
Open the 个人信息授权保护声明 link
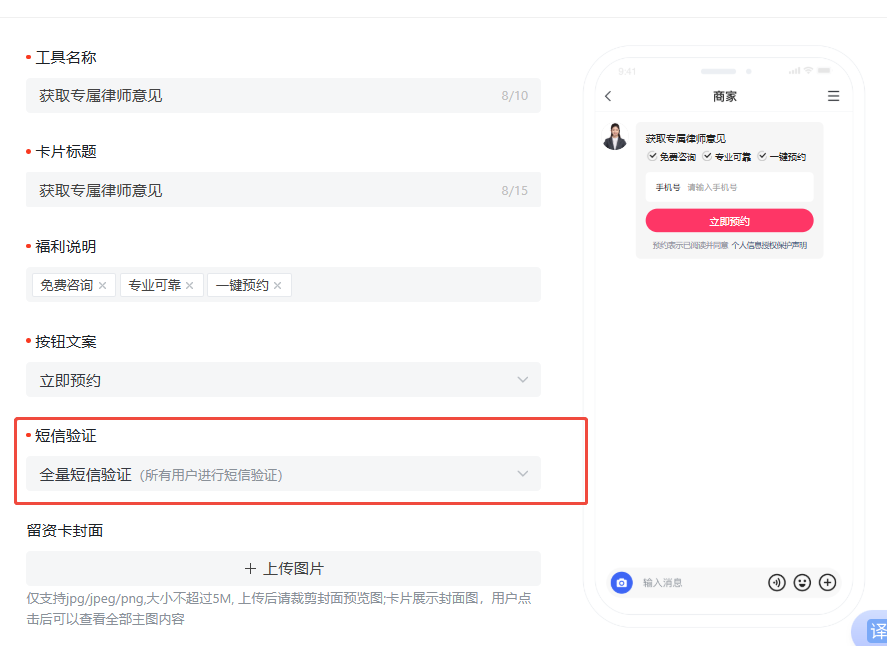click(769, 244)
